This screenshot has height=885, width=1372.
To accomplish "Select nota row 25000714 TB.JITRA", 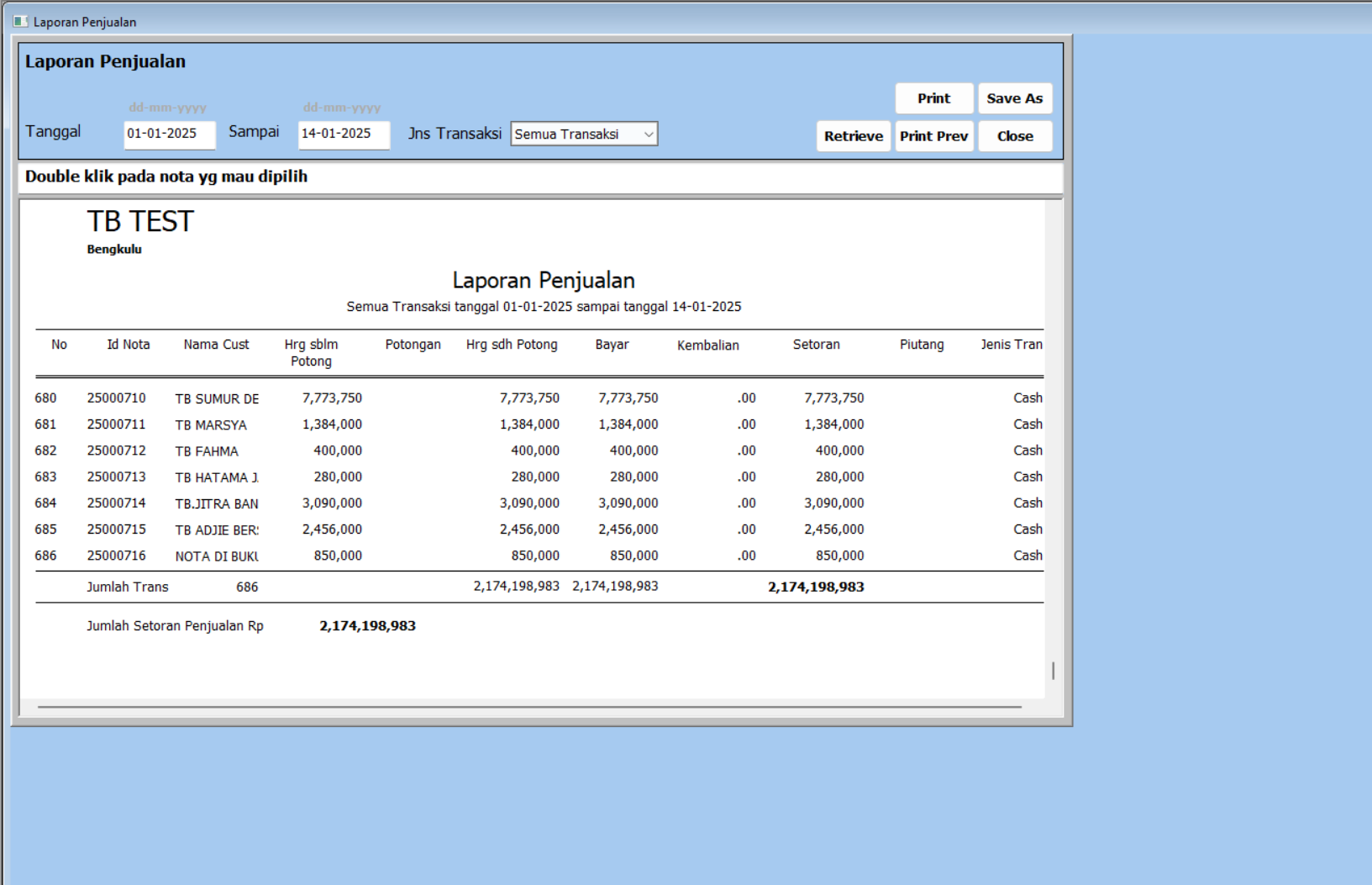I will 216,503.
